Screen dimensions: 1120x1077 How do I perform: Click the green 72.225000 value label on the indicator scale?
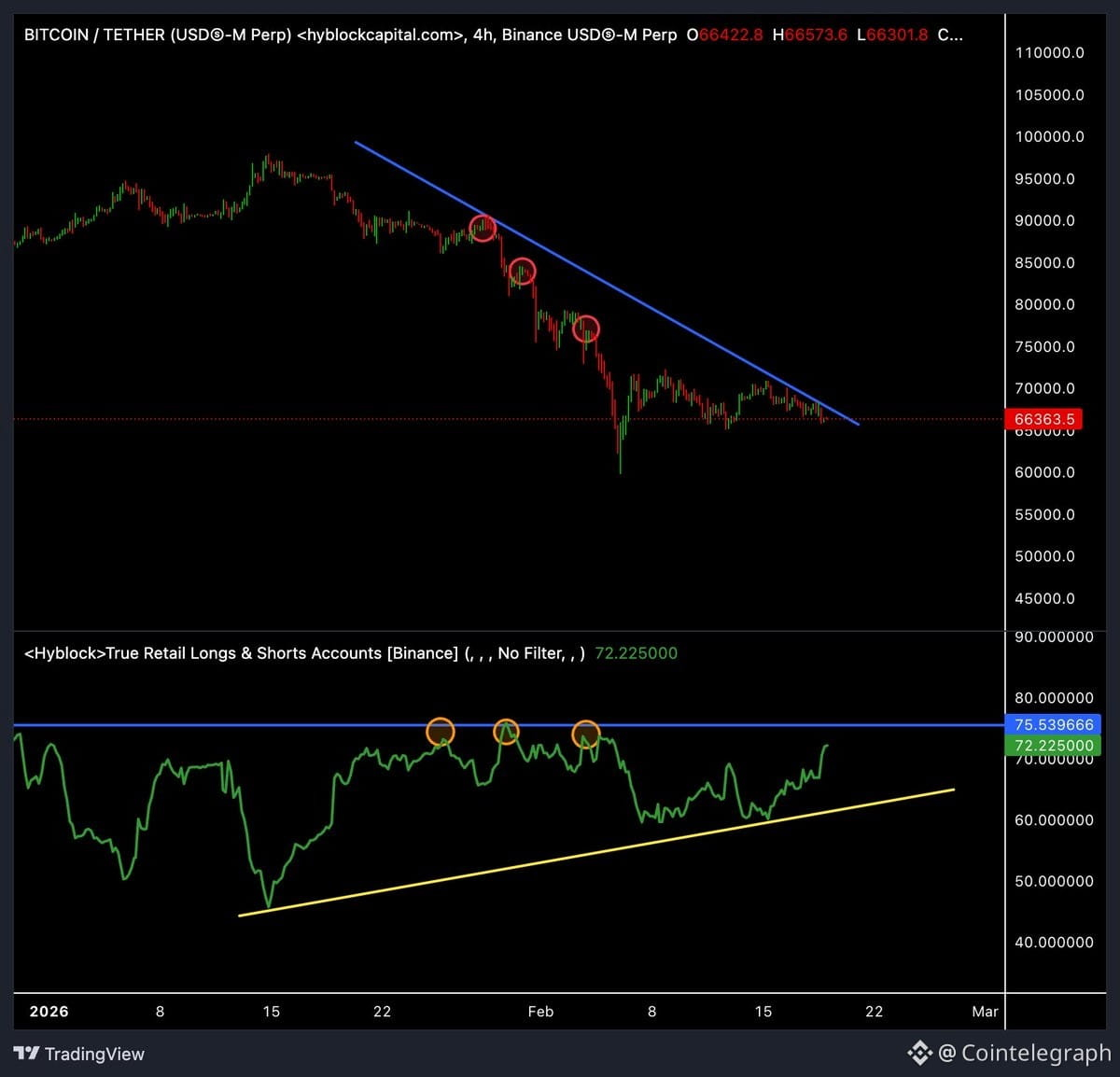[1053, 745]
